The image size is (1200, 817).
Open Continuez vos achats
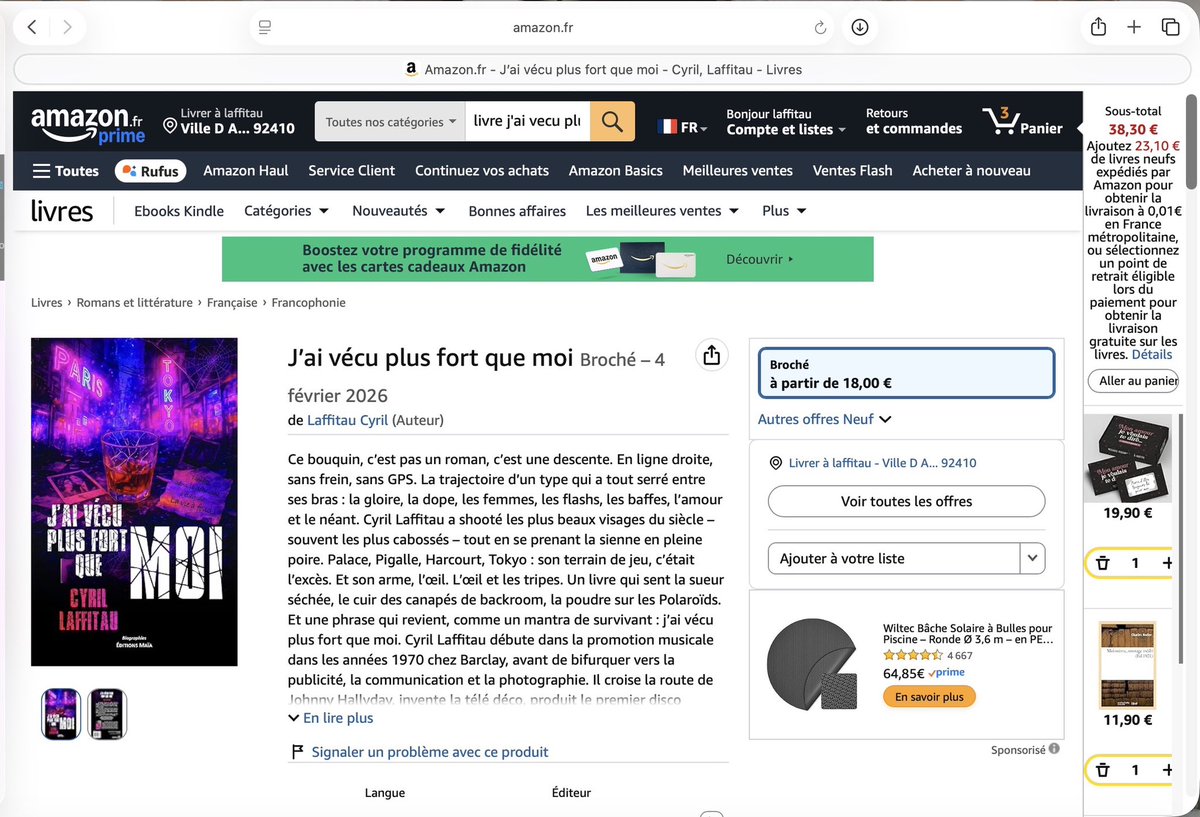click(482, 171)
